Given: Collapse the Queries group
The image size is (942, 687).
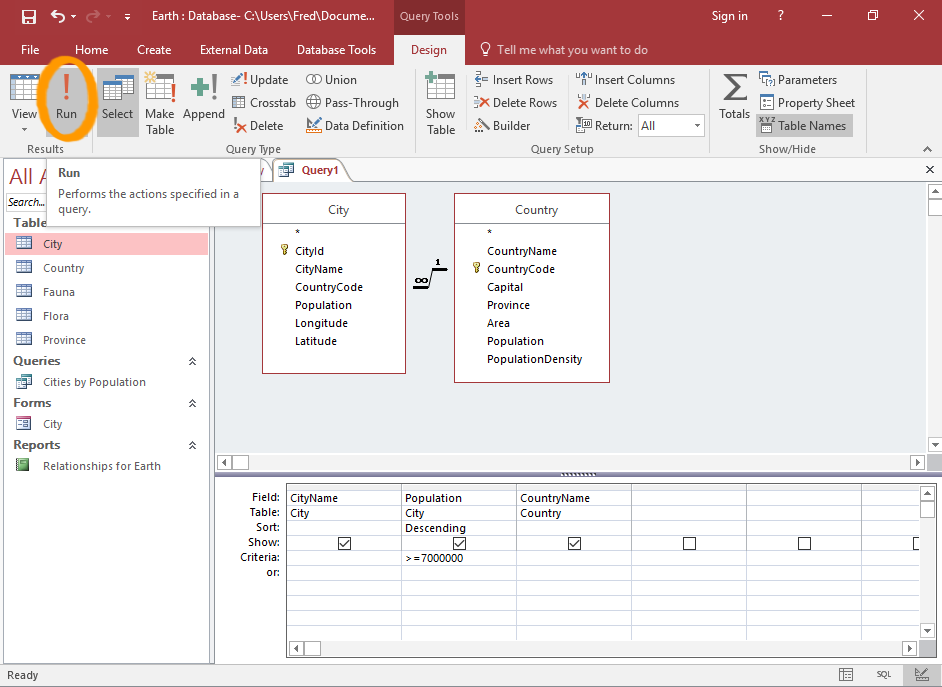Looking at the screenshot, I should (x=192, y=362).
